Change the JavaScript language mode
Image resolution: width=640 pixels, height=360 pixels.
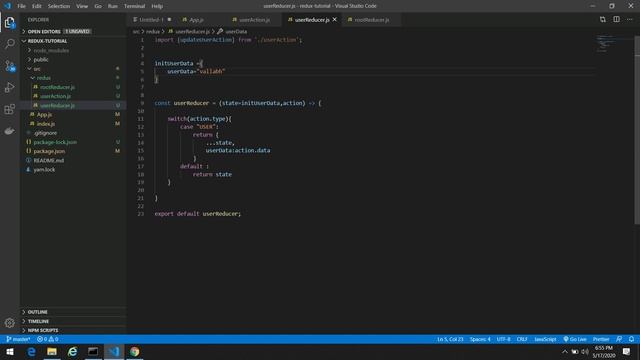pos(545,339)
